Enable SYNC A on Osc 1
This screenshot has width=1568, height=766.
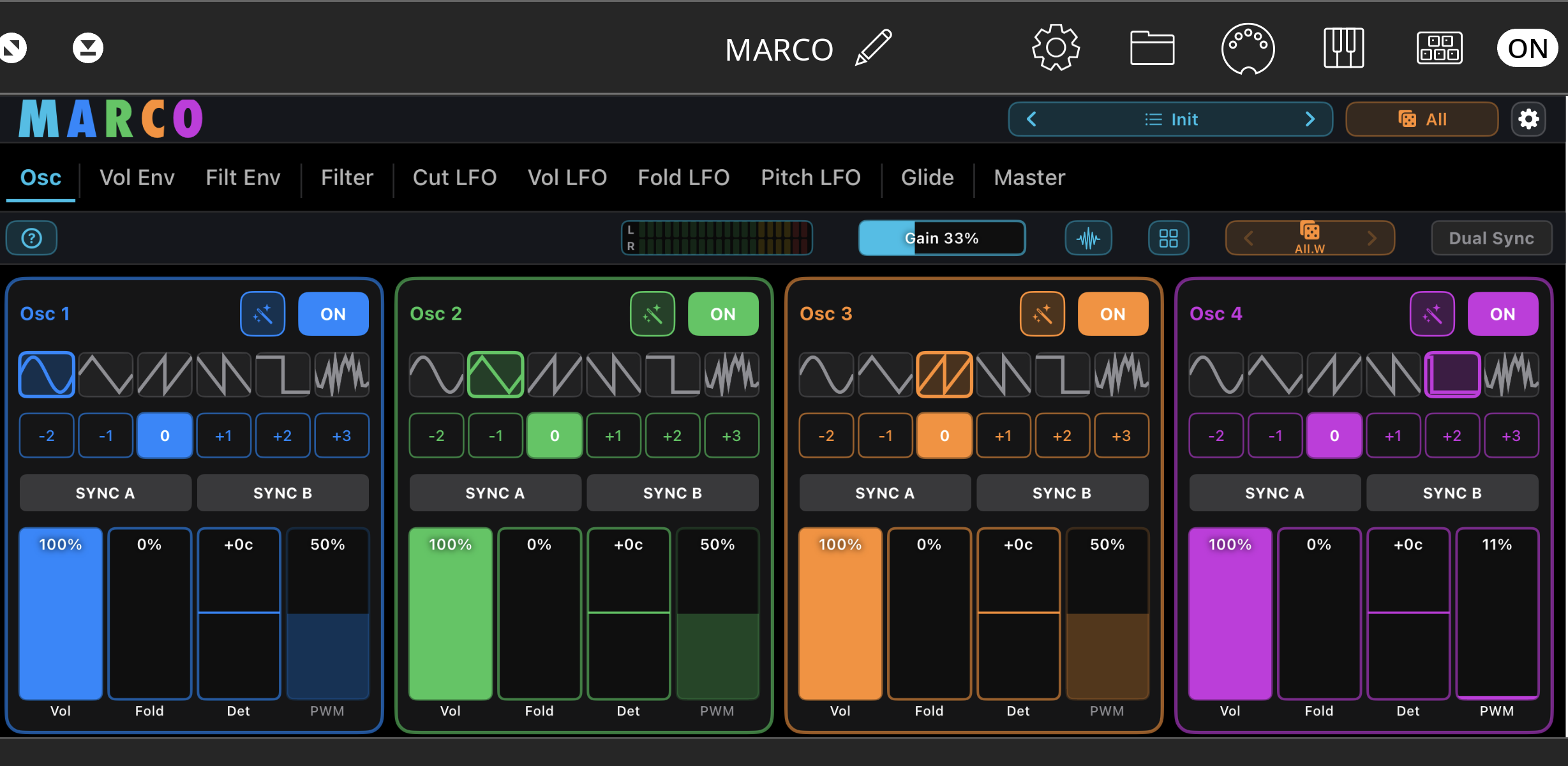coord(105,493)
